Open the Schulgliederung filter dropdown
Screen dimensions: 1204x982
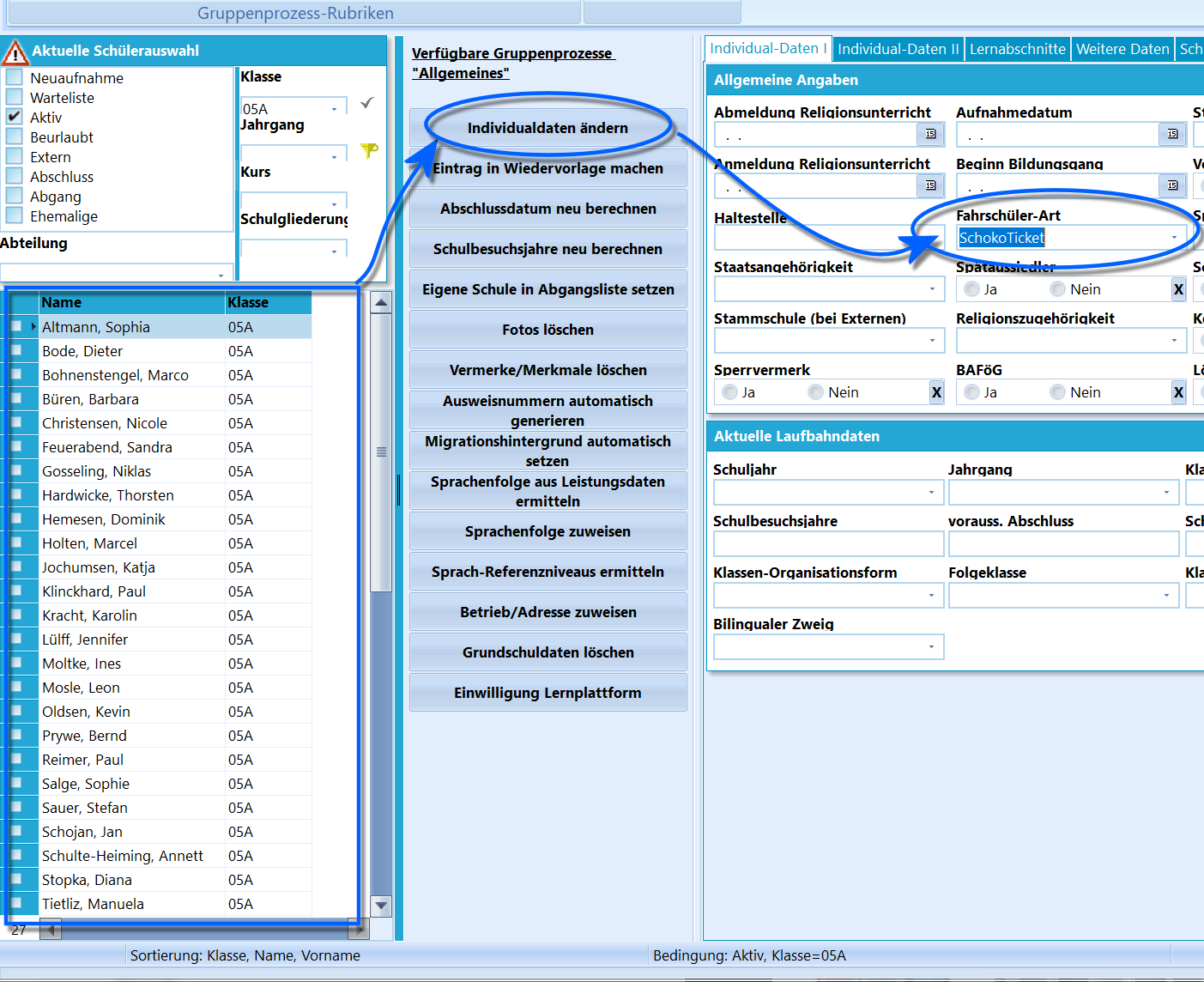334,252
